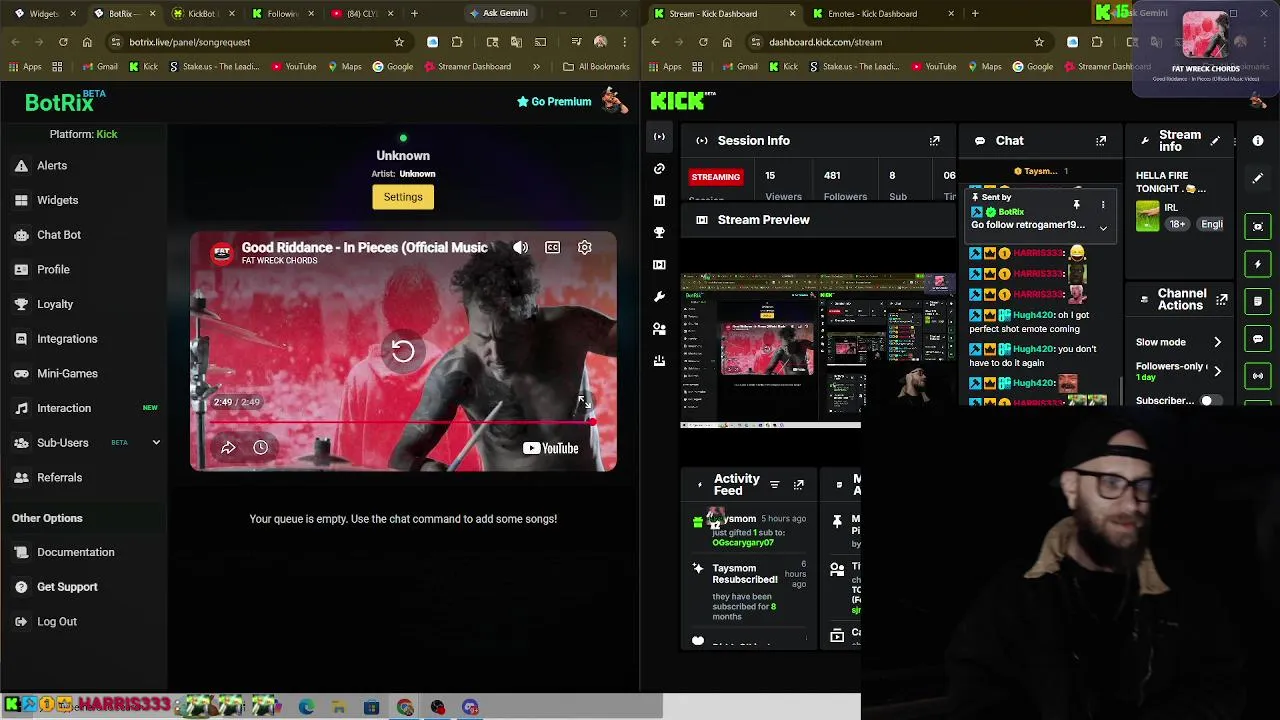Image resolution: width=1280 pixels, height=720 pixels.
Task: Open All Bookmarks folder
Action: (x=595, y=67)
